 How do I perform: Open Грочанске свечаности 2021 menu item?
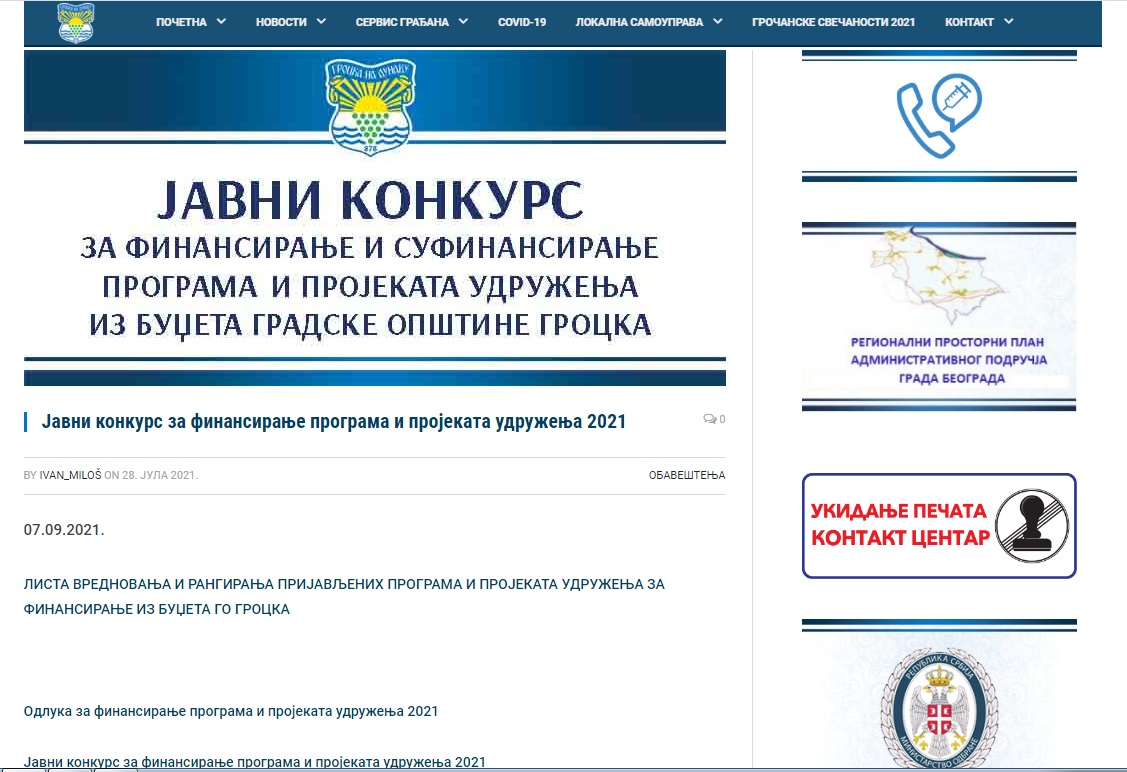tap(833, 22)
